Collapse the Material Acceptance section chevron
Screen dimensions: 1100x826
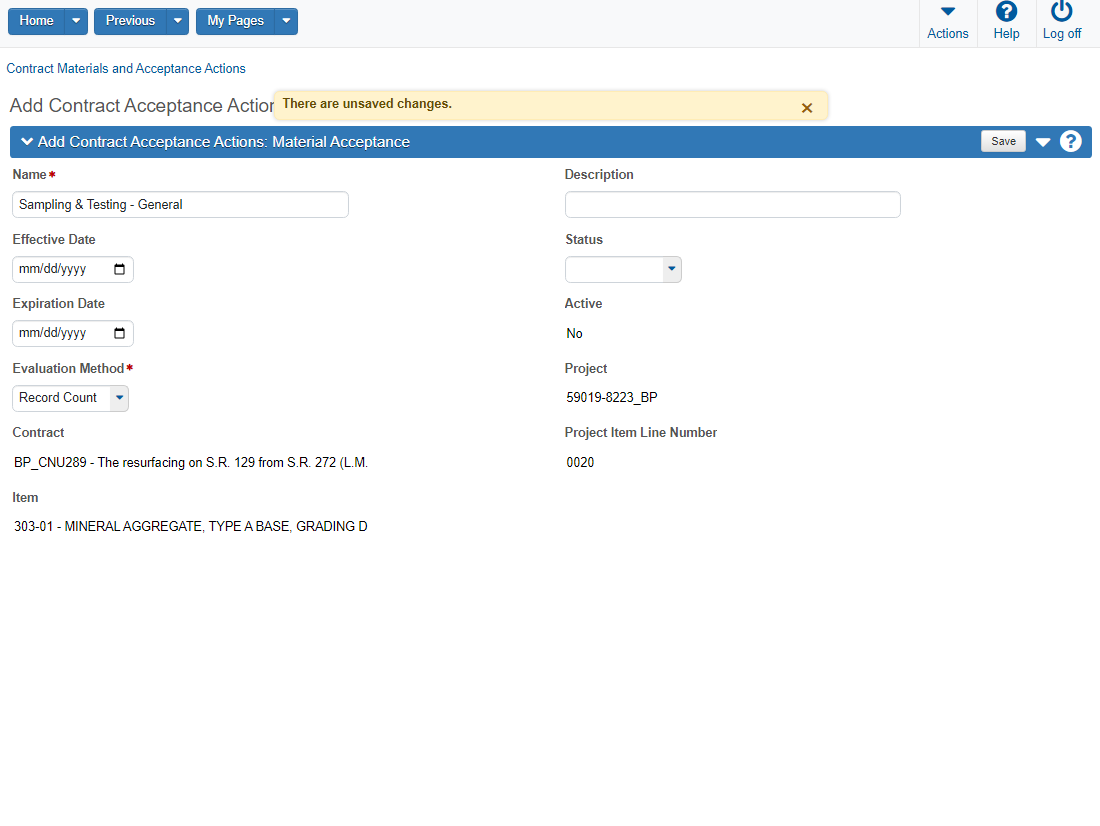pyautogui.click(x=27, y=142)
